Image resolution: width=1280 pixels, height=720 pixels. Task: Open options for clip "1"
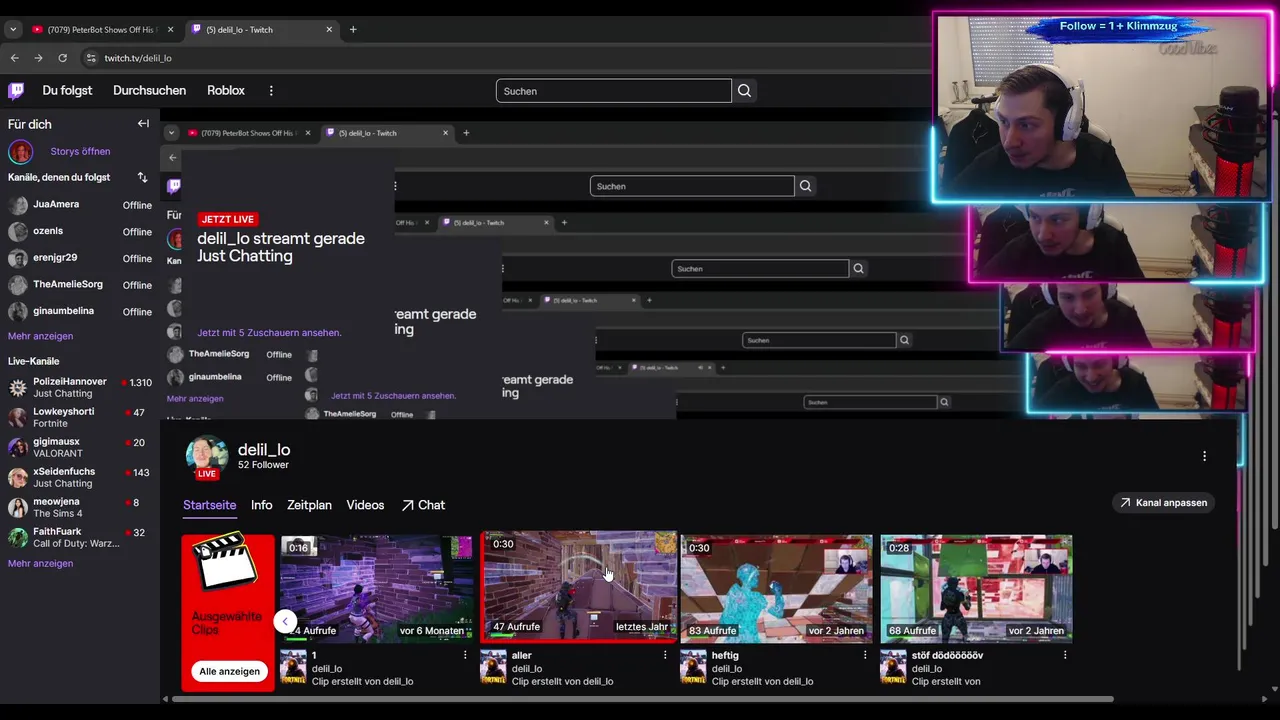point(465,656)
